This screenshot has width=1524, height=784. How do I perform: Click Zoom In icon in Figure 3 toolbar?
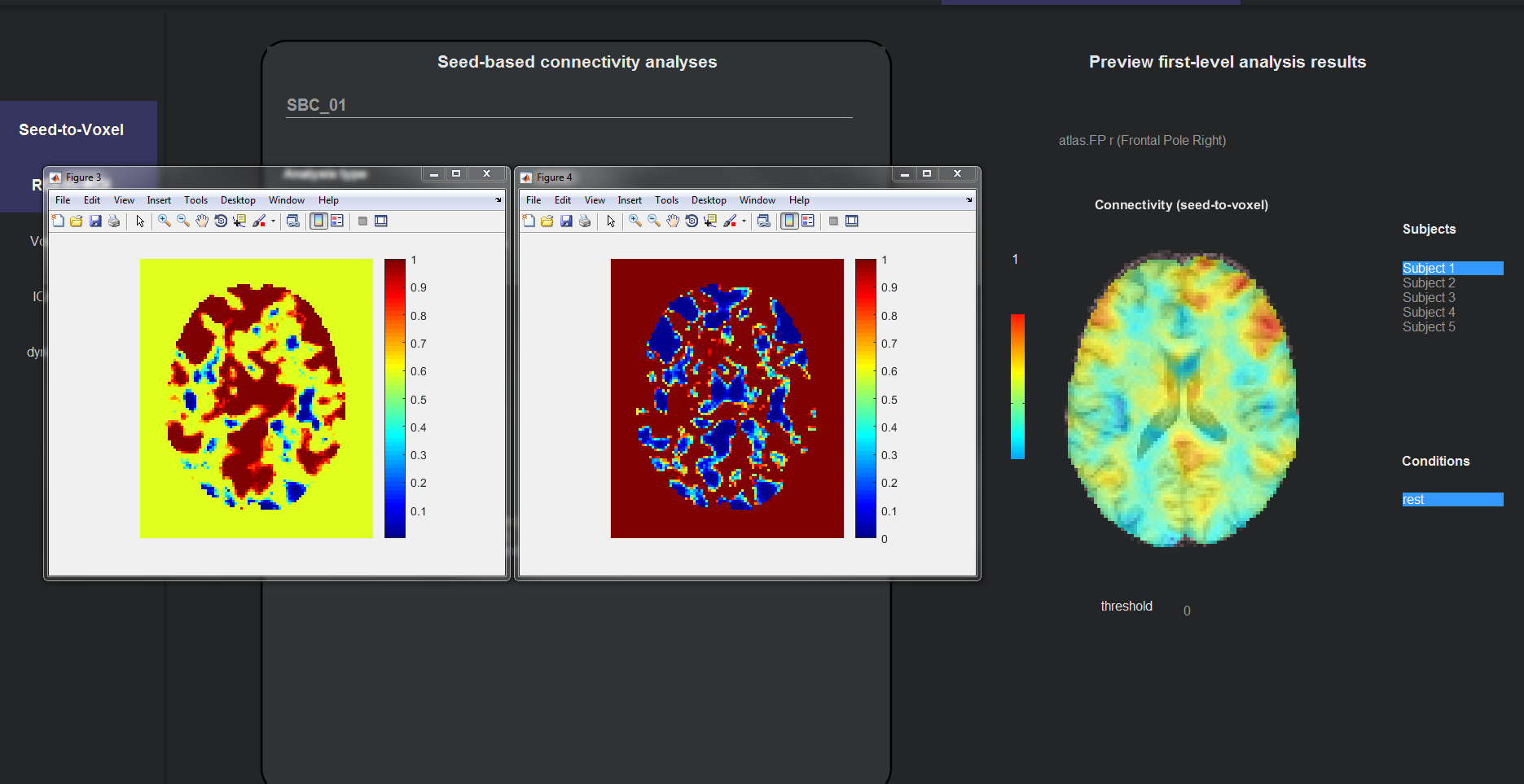165,221
